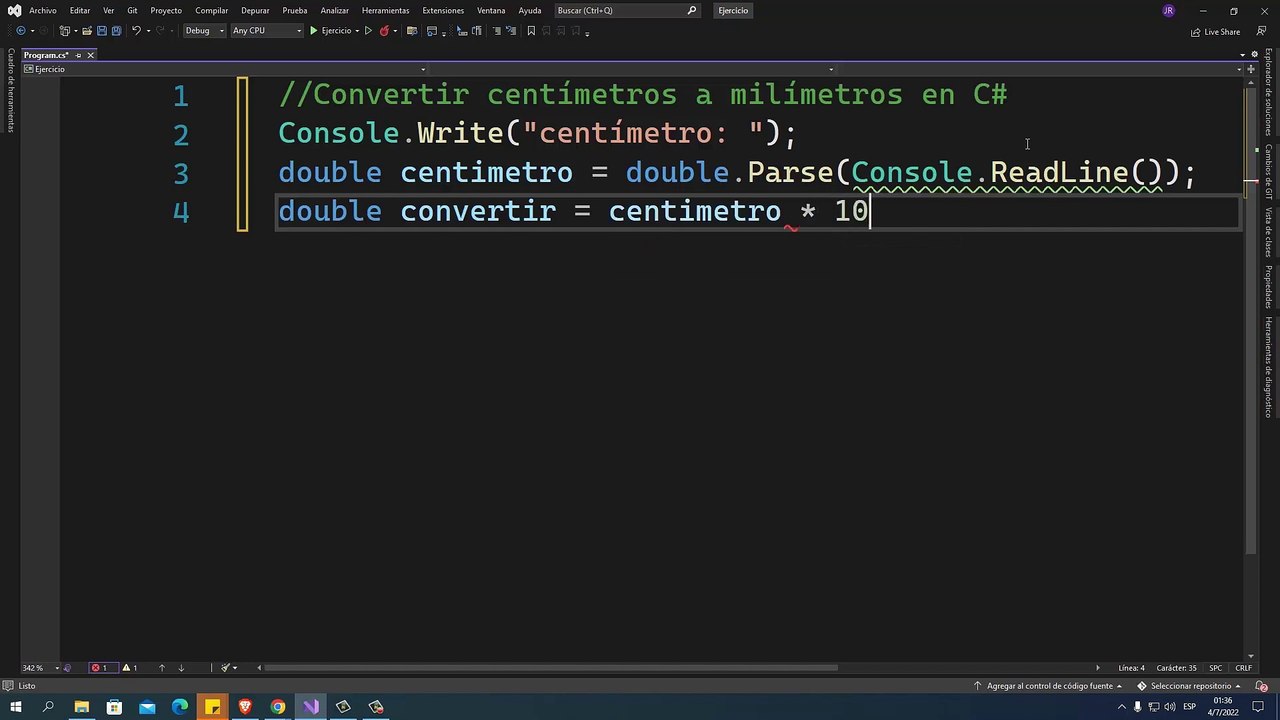Click the yellow warning count indicator
This screenshot has width=1280, height=720.
130,668
